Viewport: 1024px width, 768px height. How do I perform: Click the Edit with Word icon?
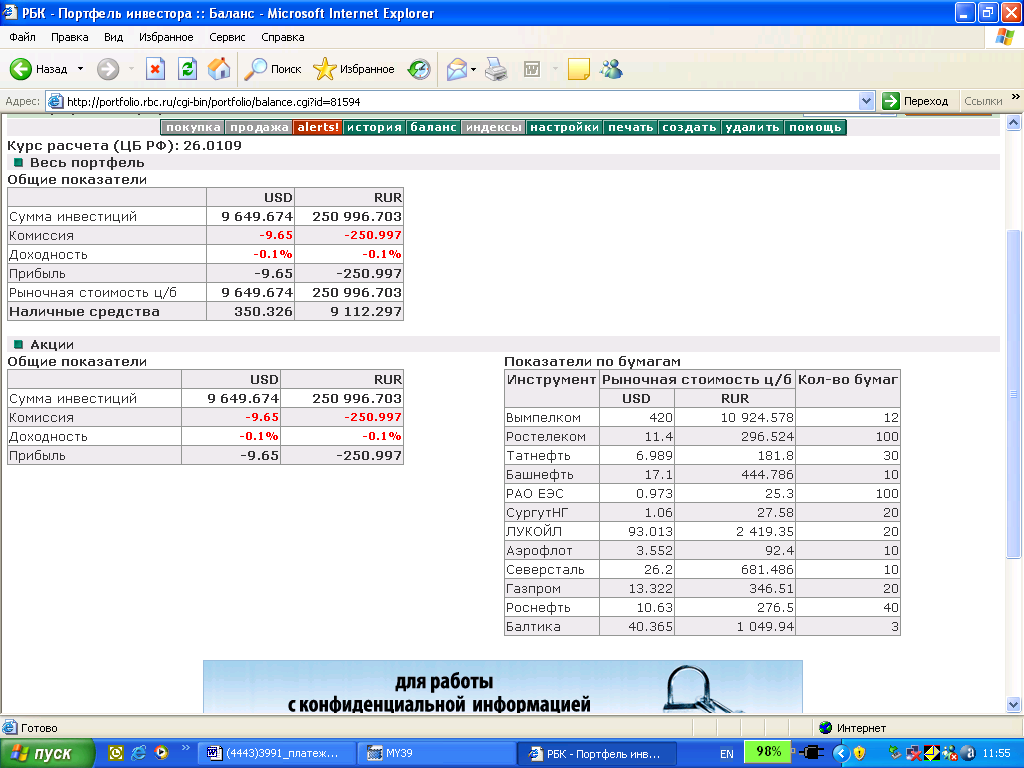tap(532, 69)
